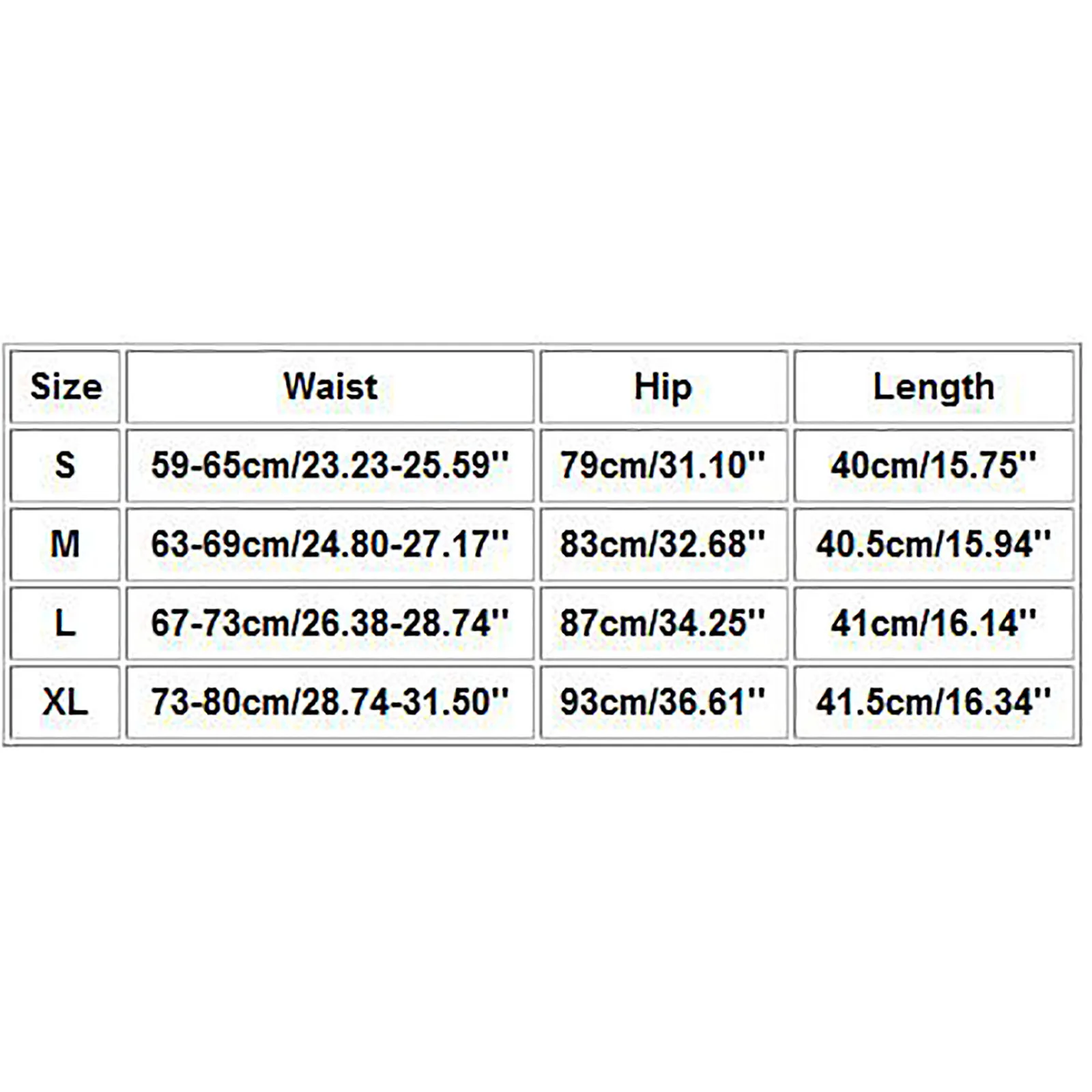Click waist cell 67-73cm/26.38-28.74''
Image resolution: width=1092 pixels, height=1092 pixels.
click(330, 623)
